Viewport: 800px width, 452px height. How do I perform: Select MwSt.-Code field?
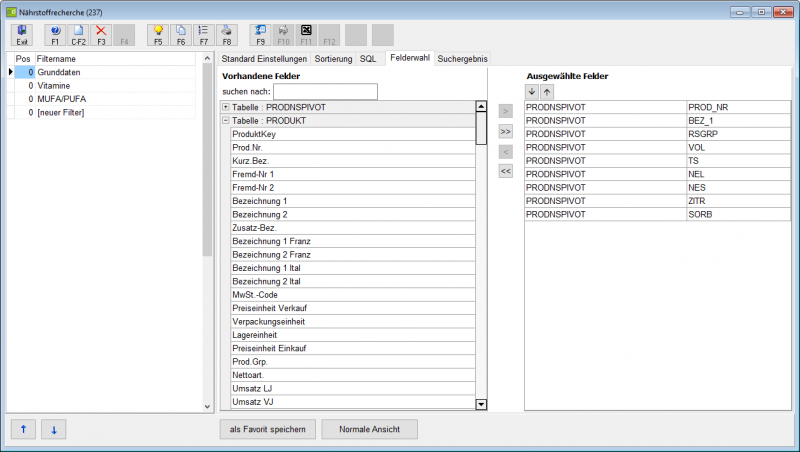[x=353, y=295]
